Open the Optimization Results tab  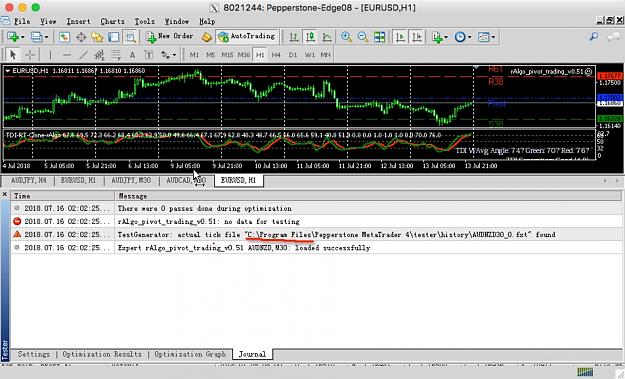[102, 354]
